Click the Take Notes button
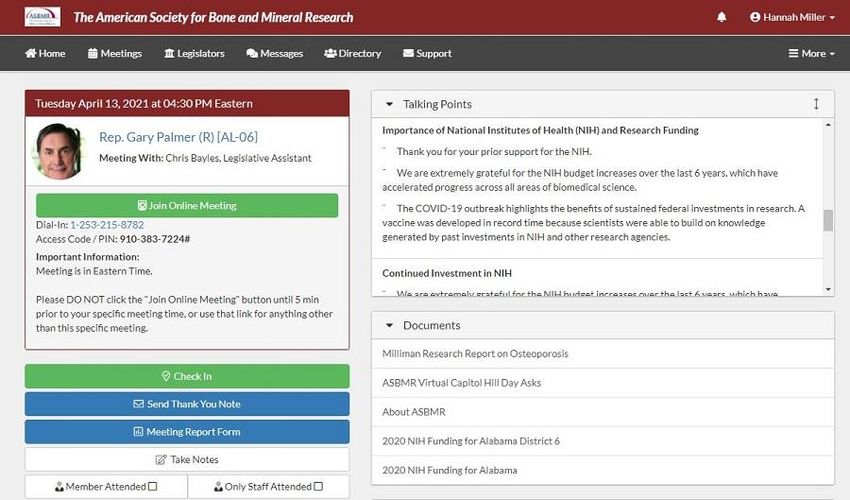Viewport: 850px width, 500px height. tap(187, 460)
